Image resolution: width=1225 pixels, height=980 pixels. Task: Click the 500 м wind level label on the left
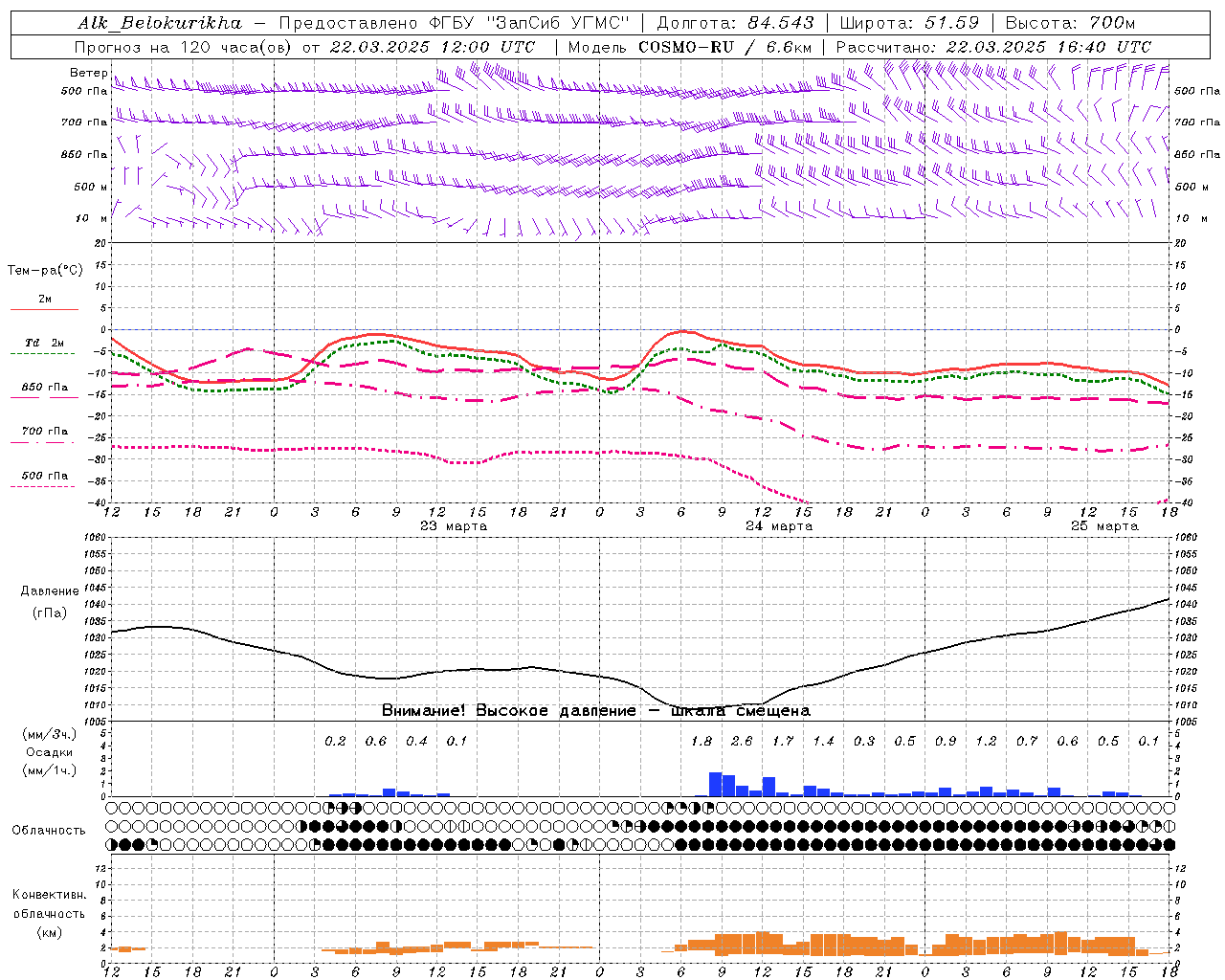tap(91, 187)
